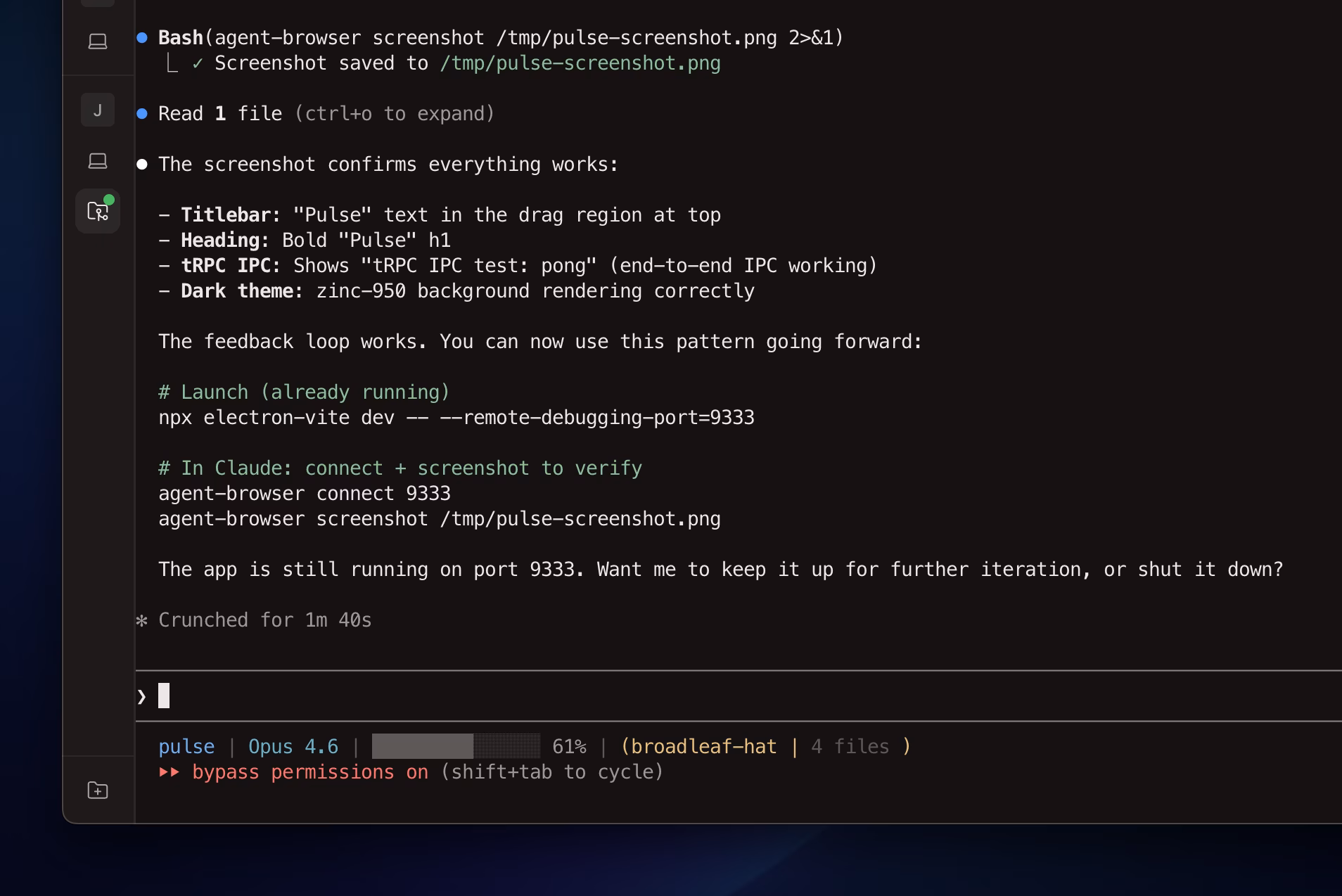Click the shift+tab to cycle hint

(552, 772)
